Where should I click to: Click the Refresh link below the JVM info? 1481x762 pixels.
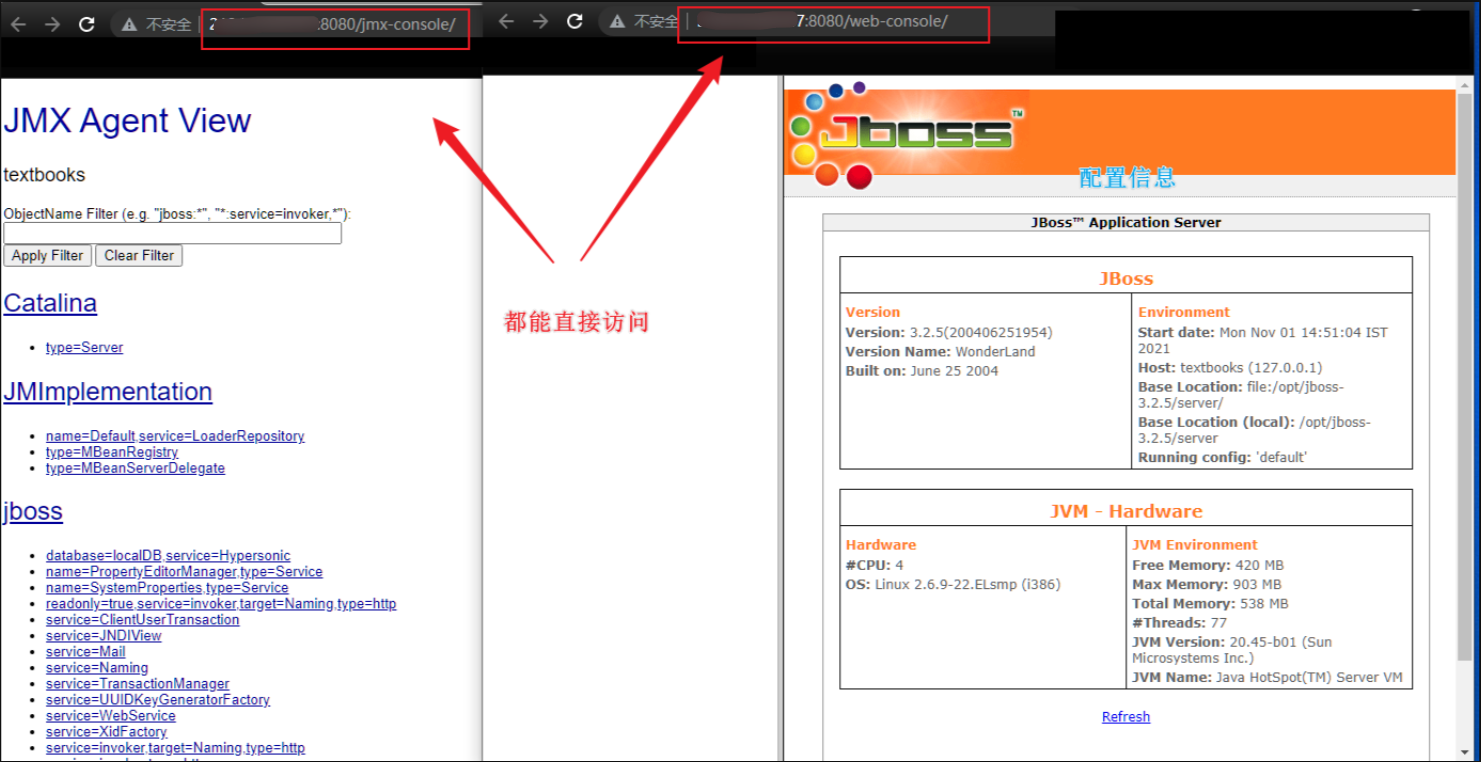coord(1125,716)
